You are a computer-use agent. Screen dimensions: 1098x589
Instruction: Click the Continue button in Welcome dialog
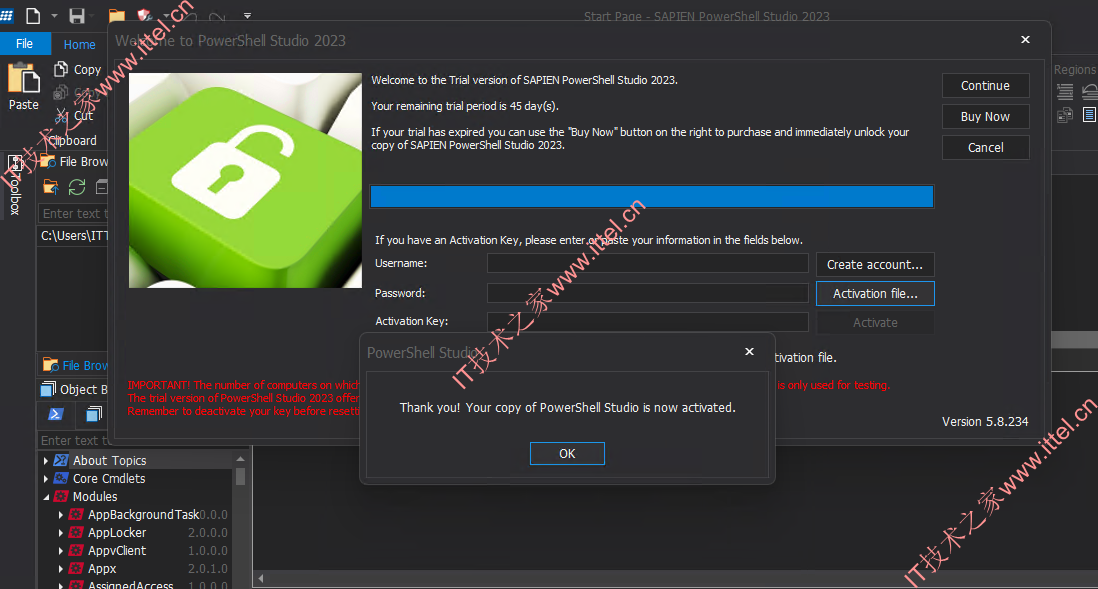[x=985, y=85]
